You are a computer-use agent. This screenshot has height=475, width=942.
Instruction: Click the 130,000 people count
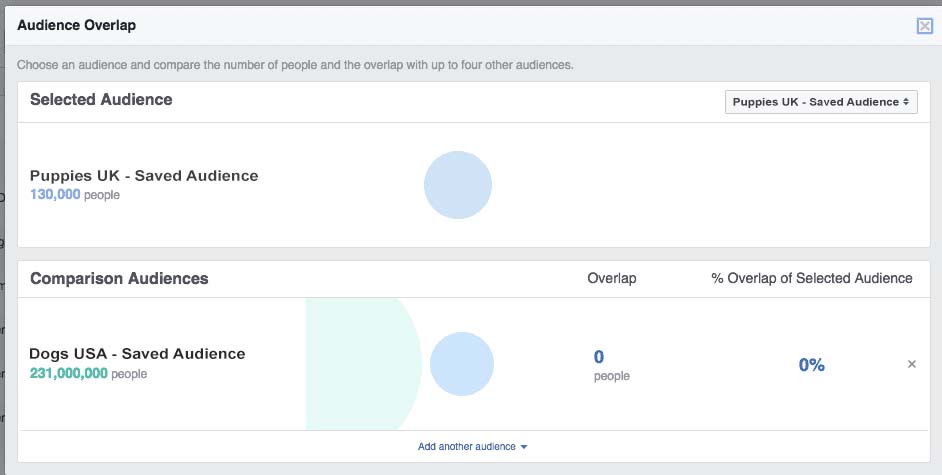(x=56, y=195)
